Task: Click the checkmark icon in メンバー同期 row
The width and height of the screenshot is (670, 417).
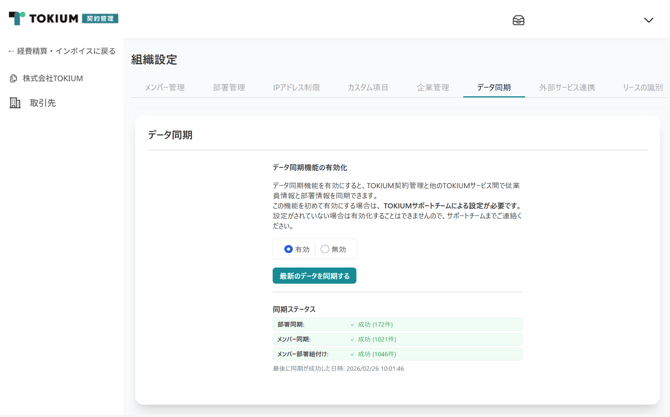Action: (353, 339)
